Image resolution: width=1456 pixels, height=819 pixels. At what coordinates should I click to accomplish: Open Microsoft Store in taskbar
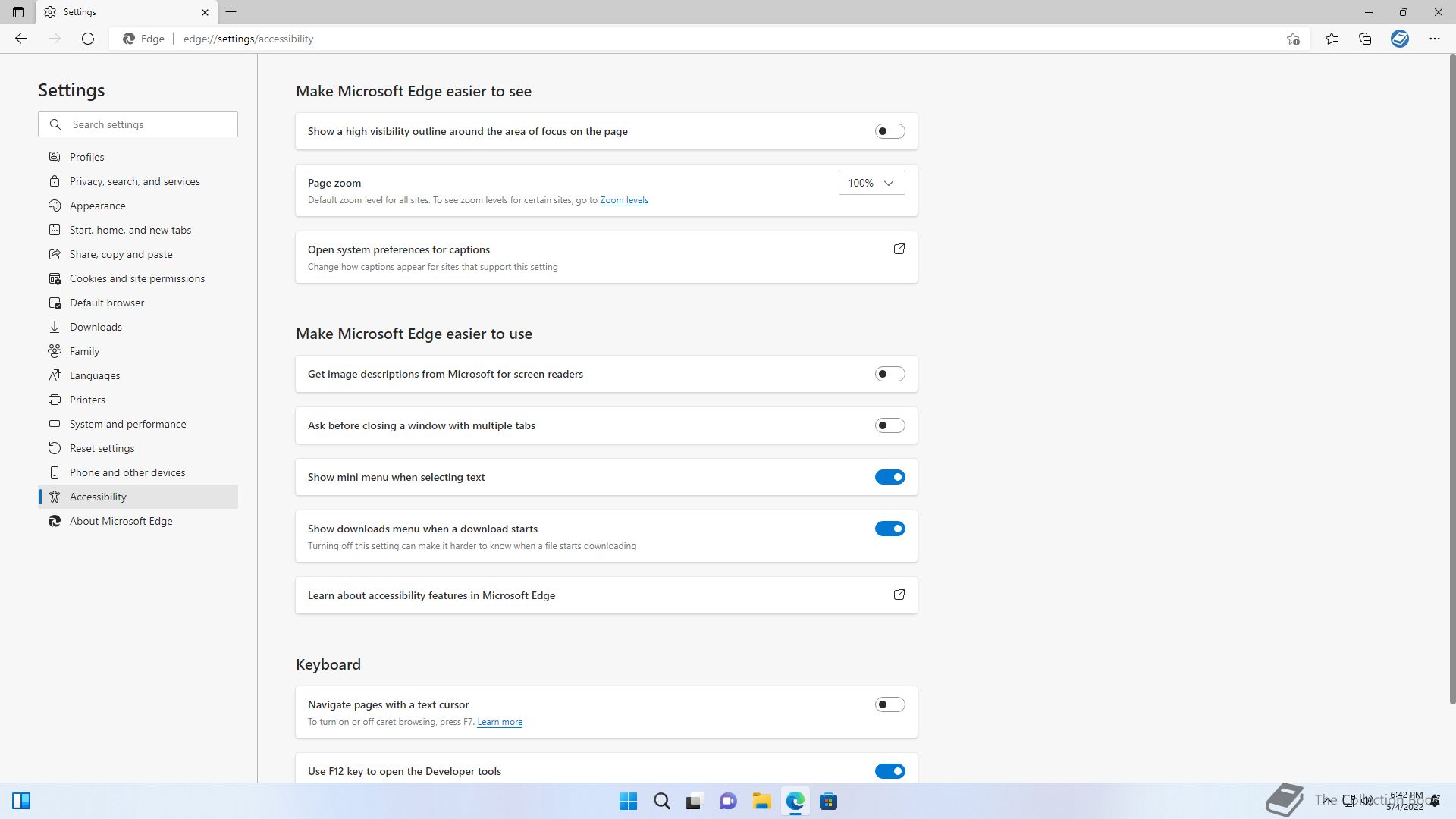[x=828, y=802]
